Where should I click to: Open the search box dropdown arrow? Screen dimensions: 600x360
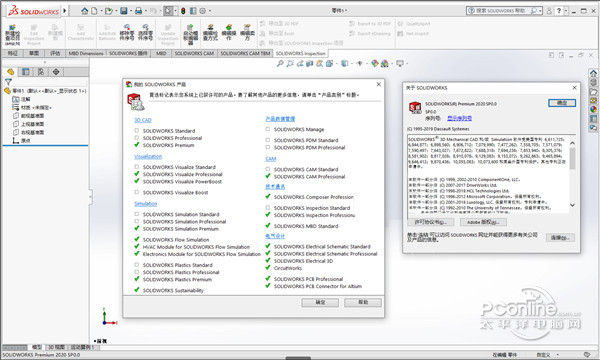pos(540,11)
